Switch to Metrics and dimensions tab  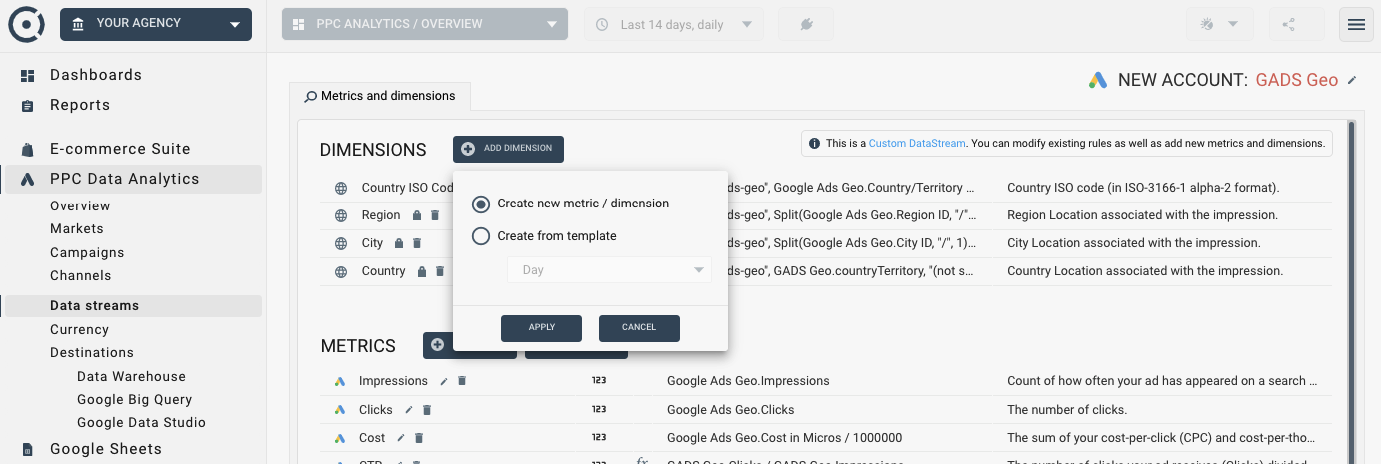click(380, 96)
